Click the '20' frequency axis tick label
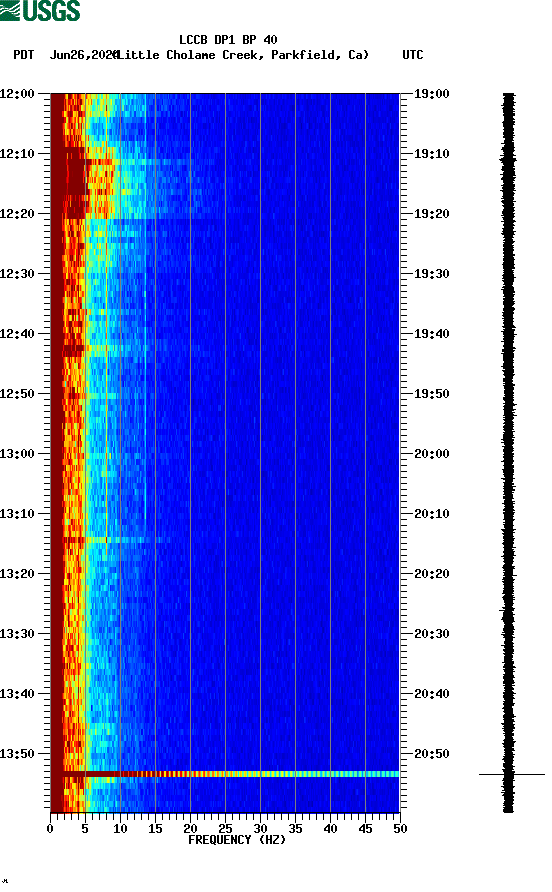The height and width of the screenshot is (892, 552). (190, 829)
